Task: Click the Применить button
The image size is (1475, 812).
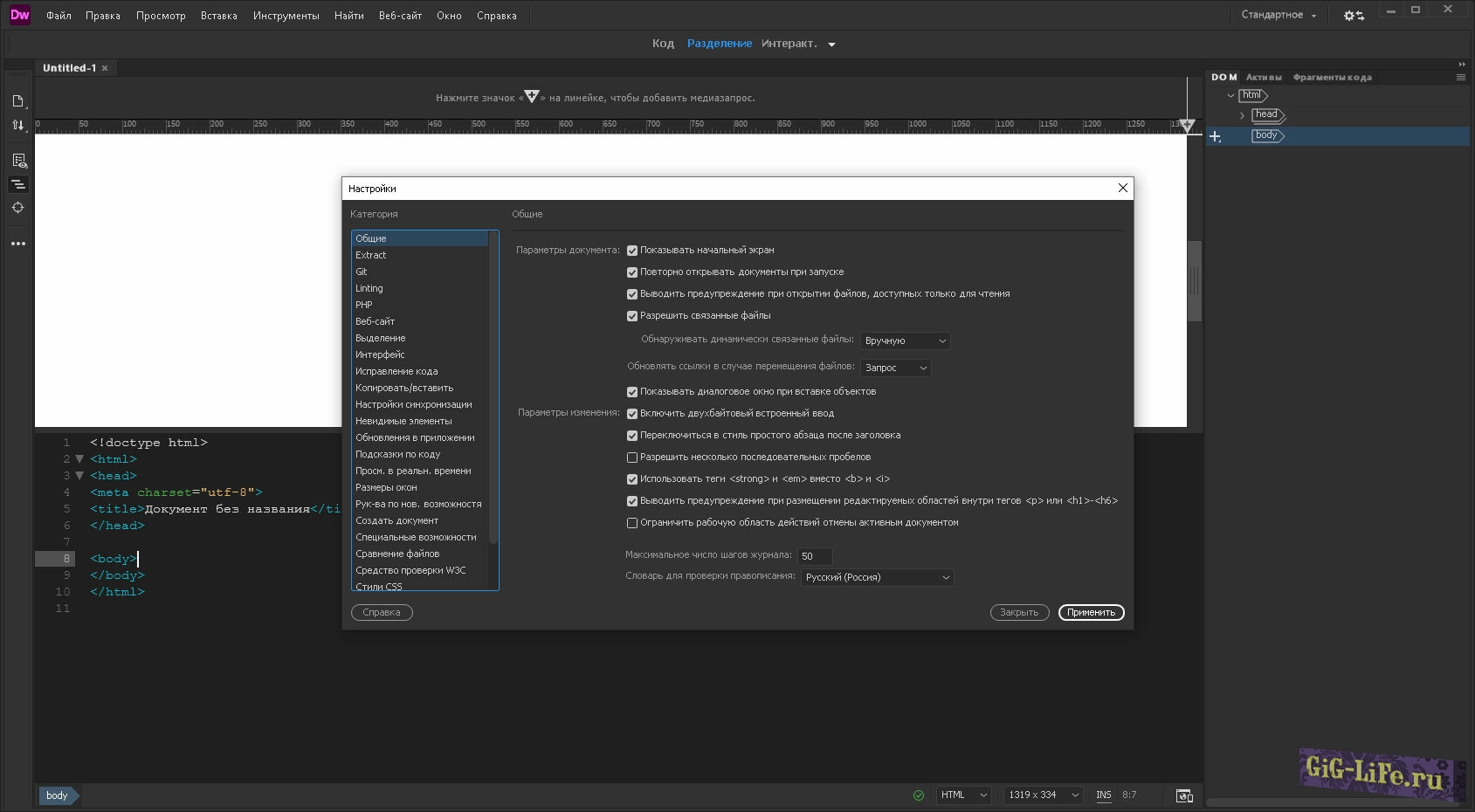Action: click(x=1091, y=613)
